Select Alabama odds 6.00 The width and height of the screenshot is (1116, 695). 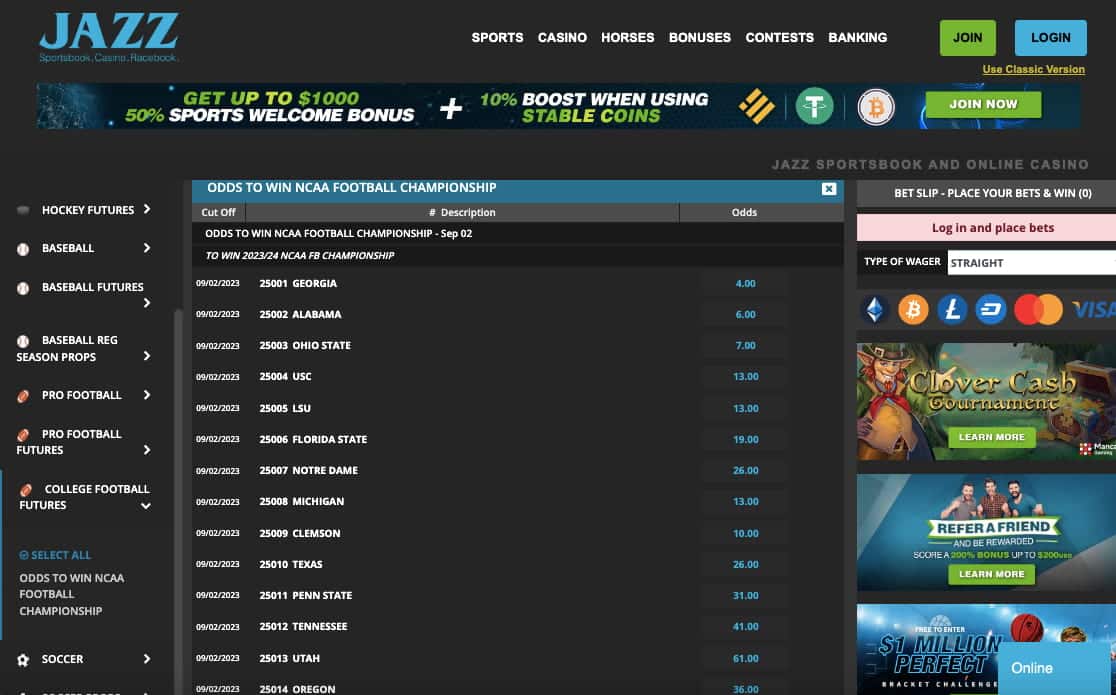(745, 315)
